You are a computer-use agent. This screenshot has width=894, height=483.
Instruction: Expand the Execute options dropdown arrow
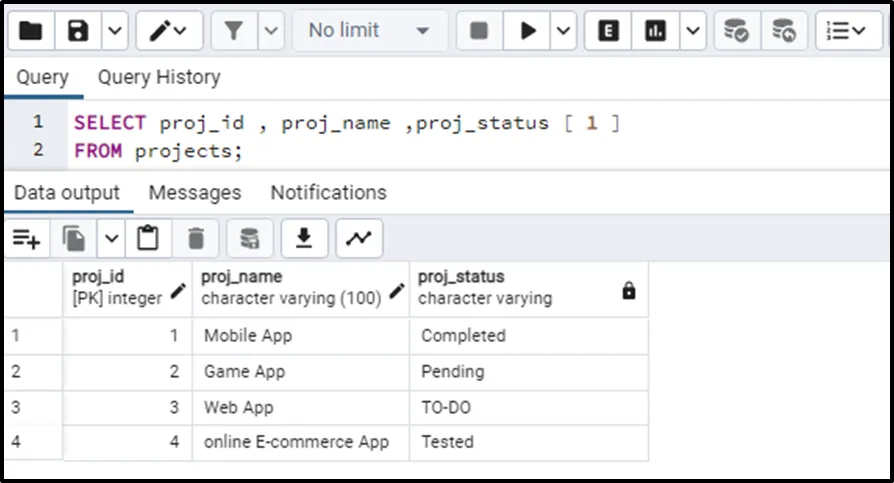[x=564, y=31]
